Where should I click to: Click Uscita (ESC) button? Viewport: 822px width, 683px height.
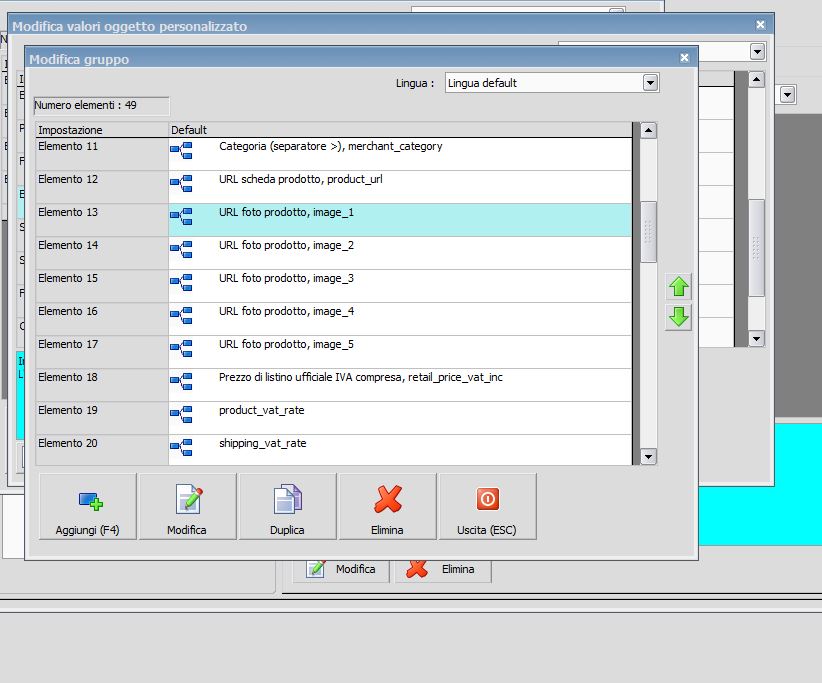pyautogui.click(x=487, y=506)
